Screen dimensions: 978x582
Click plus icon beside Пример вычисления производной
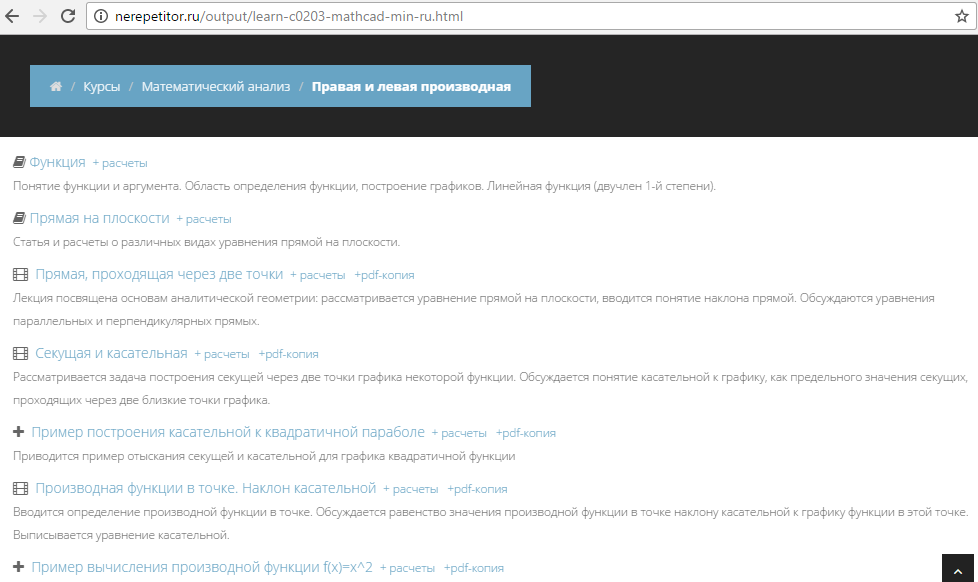pos(19,566)
